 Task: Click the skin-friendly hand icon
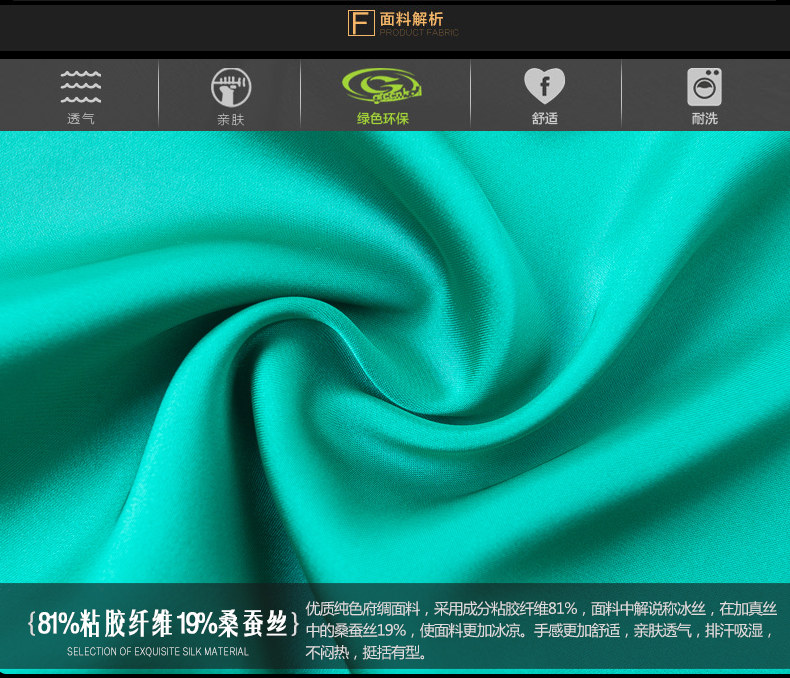(x=230, y=87)
